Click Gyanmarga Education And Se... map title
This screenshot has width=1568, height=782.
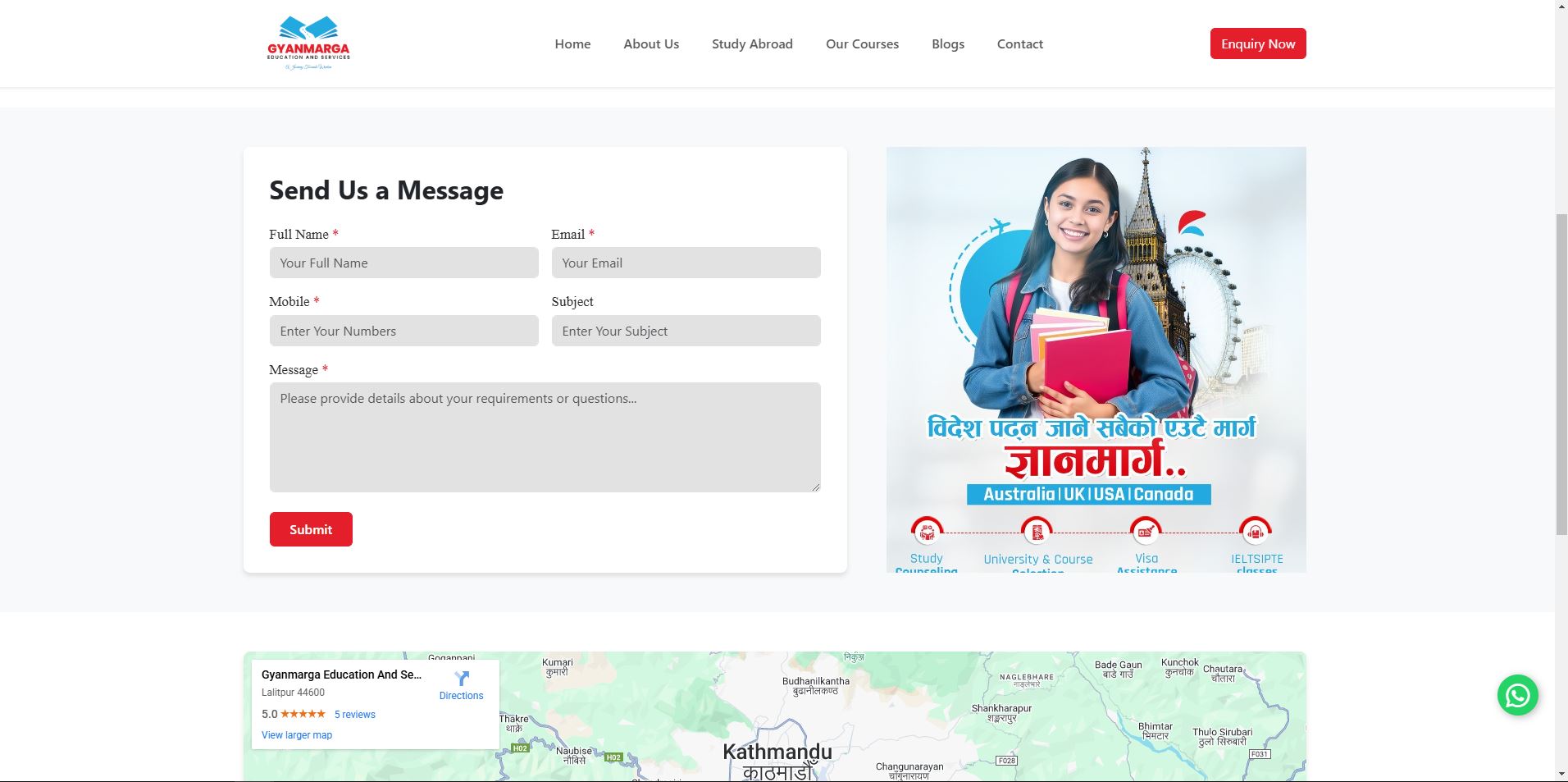[x=341, y=675]
